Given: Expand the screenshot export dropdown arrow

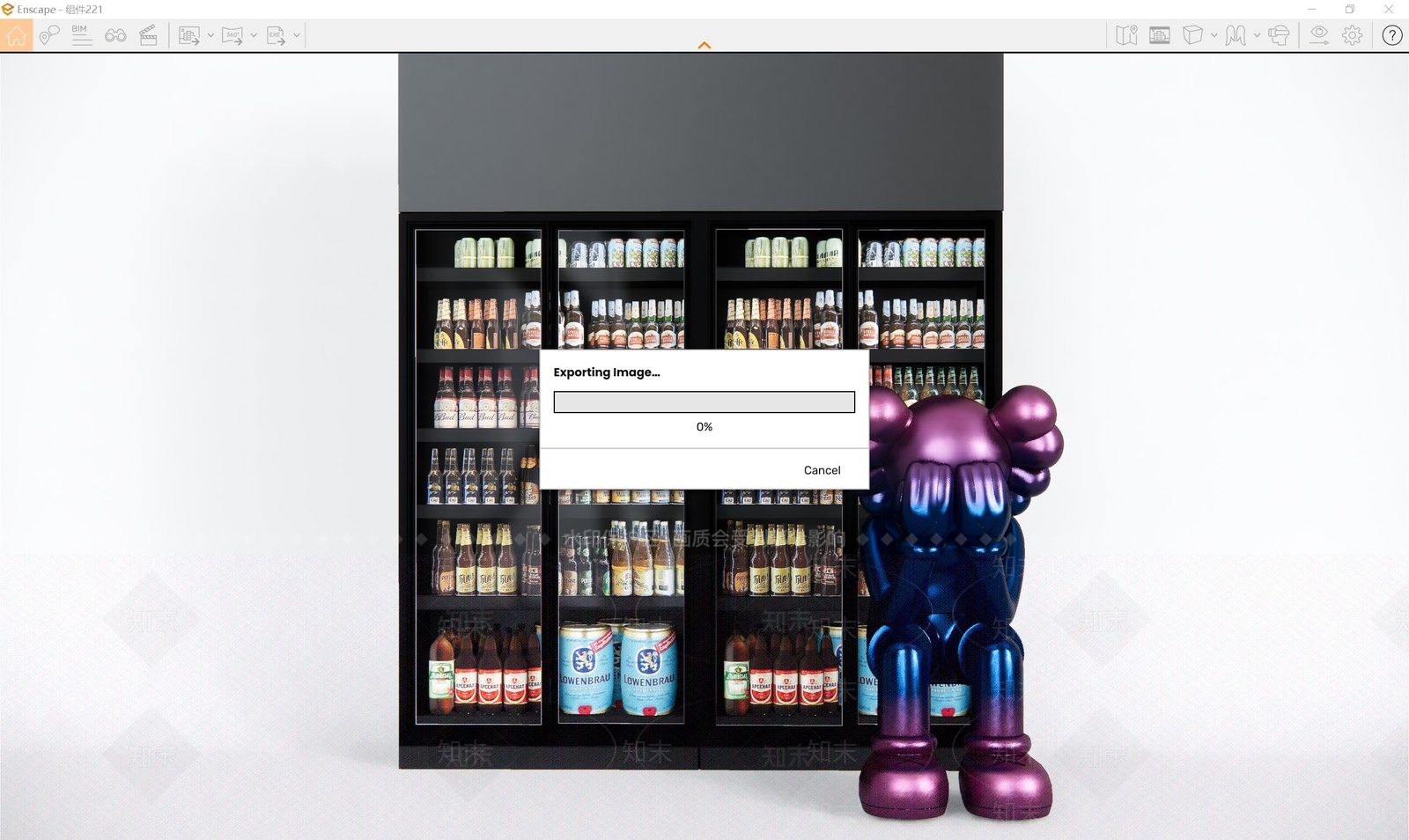Looking at the screenshot, I should click(x=210, y=35).
